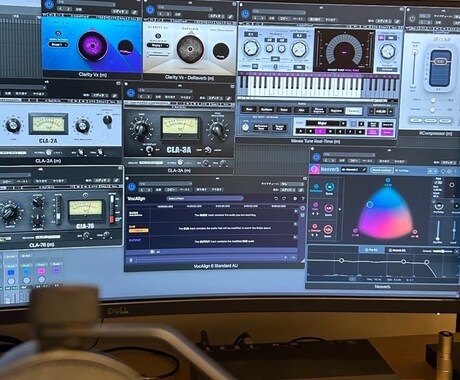Open preset dropdown in CLA-3A window header
The width and height of the screenshot is (460, 380).
click(x=165, y=91)
